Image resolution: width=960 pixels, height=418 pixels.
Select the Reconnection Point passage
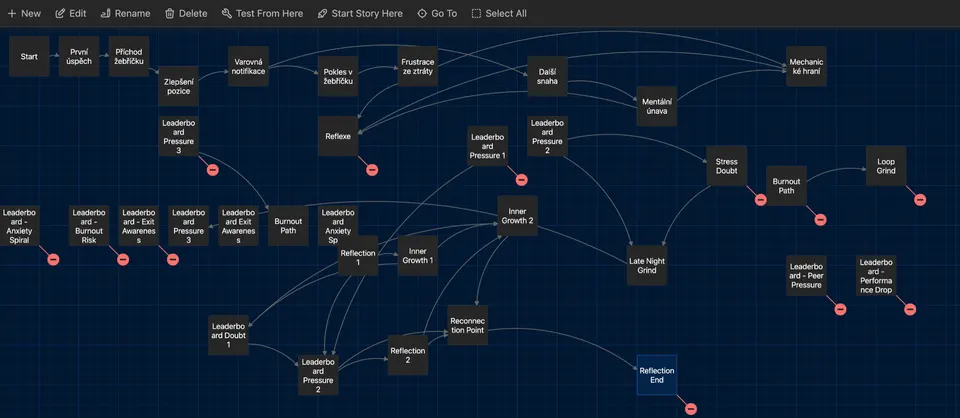pos(467,325)
